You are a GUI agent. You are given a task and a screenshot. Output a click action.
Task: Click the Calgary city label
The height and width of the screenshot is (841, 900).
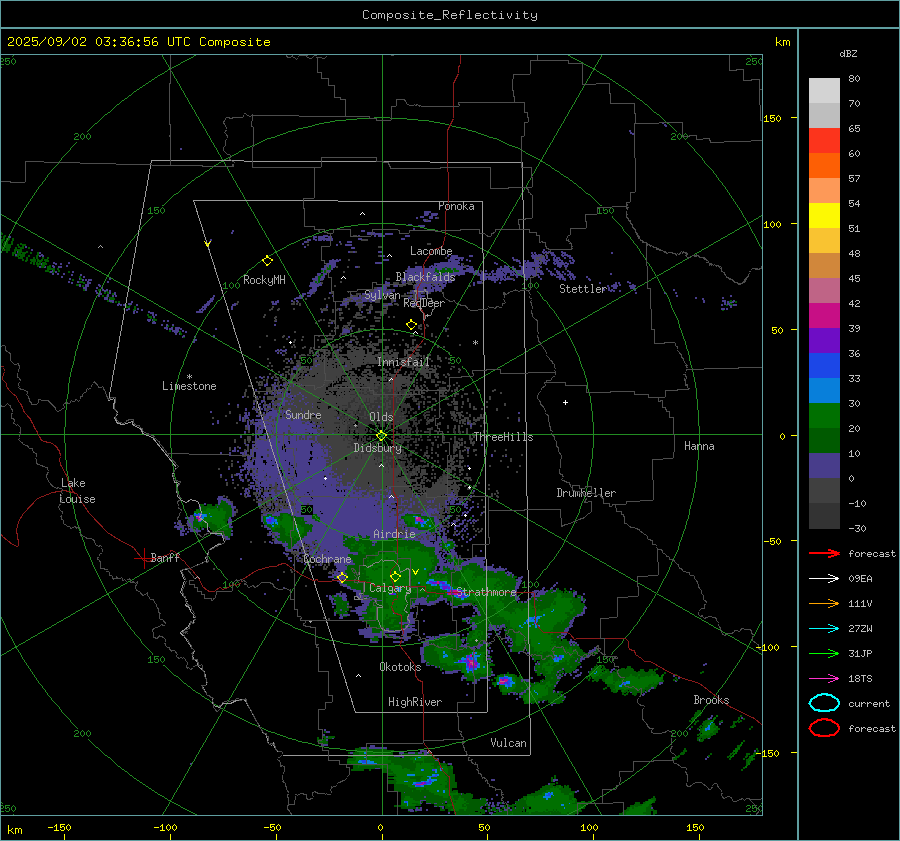(x=390, y=588)
